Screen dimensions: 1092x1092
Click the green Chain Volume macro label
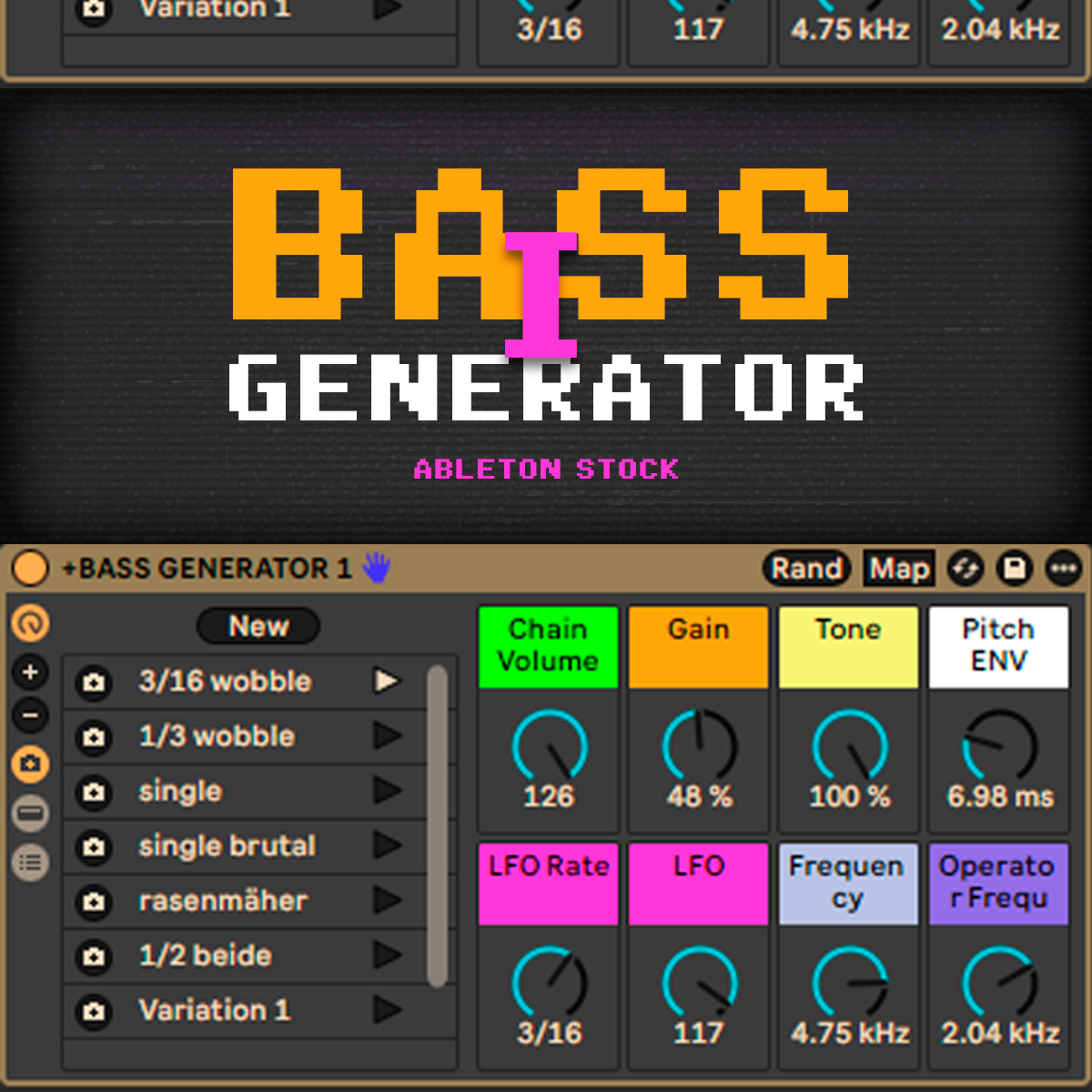pos(548,647)
